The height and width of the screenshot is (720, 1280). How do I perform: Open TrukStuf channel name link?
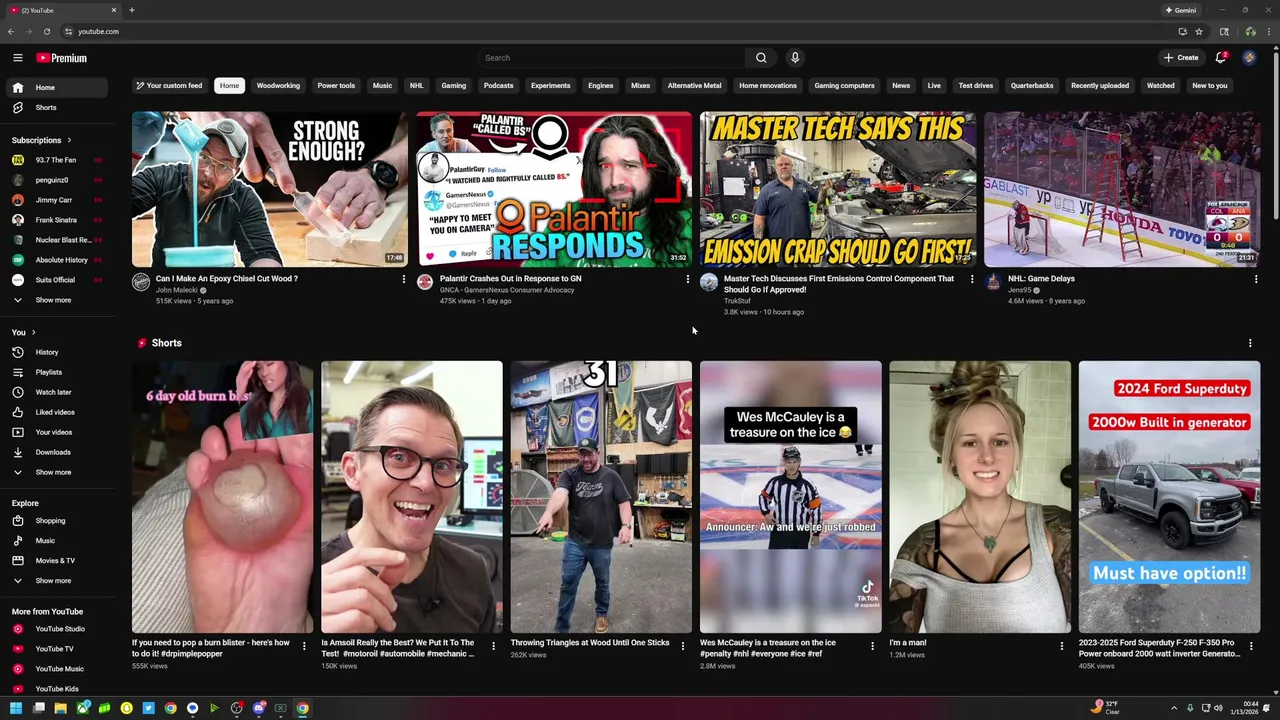pos(737,301)
